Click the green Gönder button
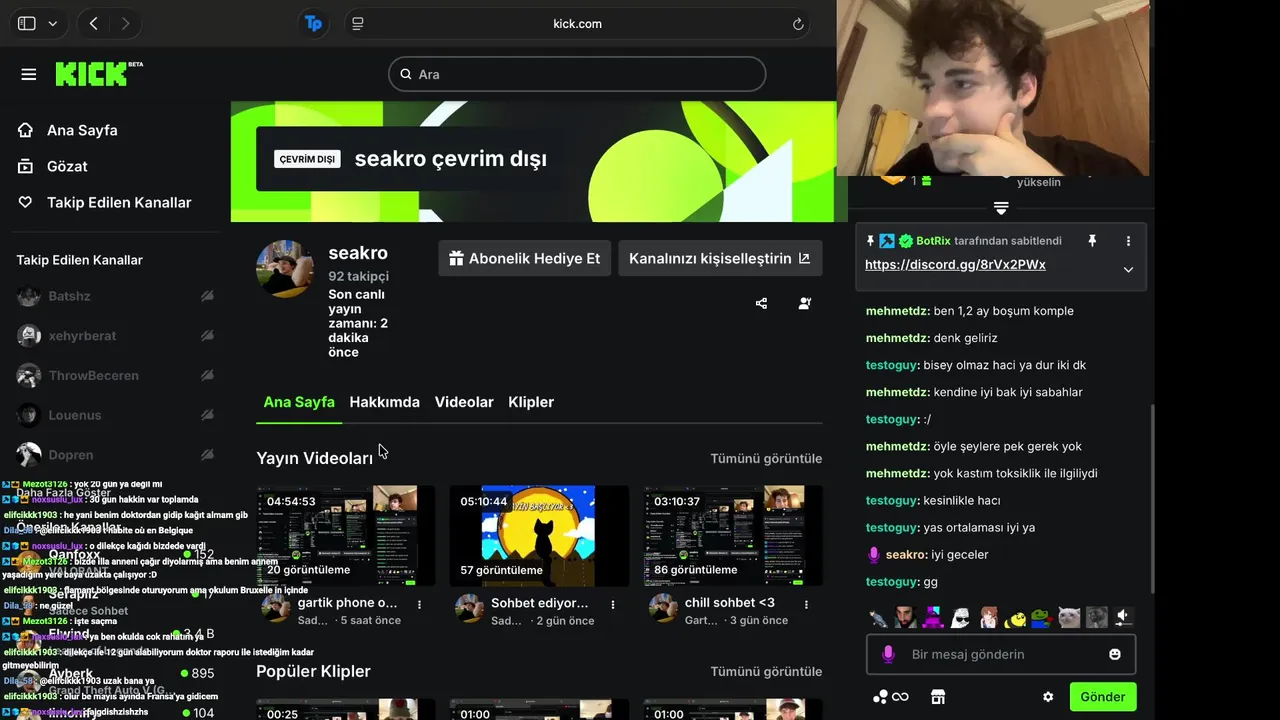Screen dimensions: 1280x720 coord(1103,697)
